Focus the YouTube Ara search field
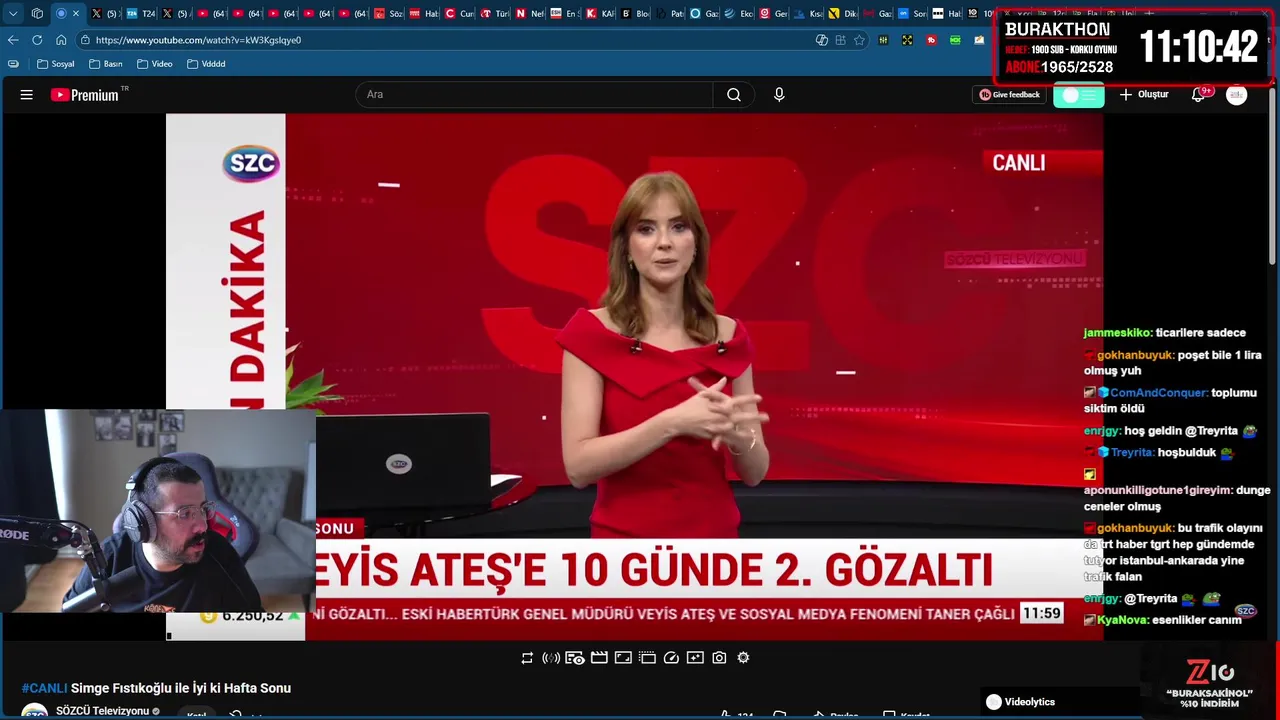This screenshot has height=720, width=1280. click(x=534, y=95)
